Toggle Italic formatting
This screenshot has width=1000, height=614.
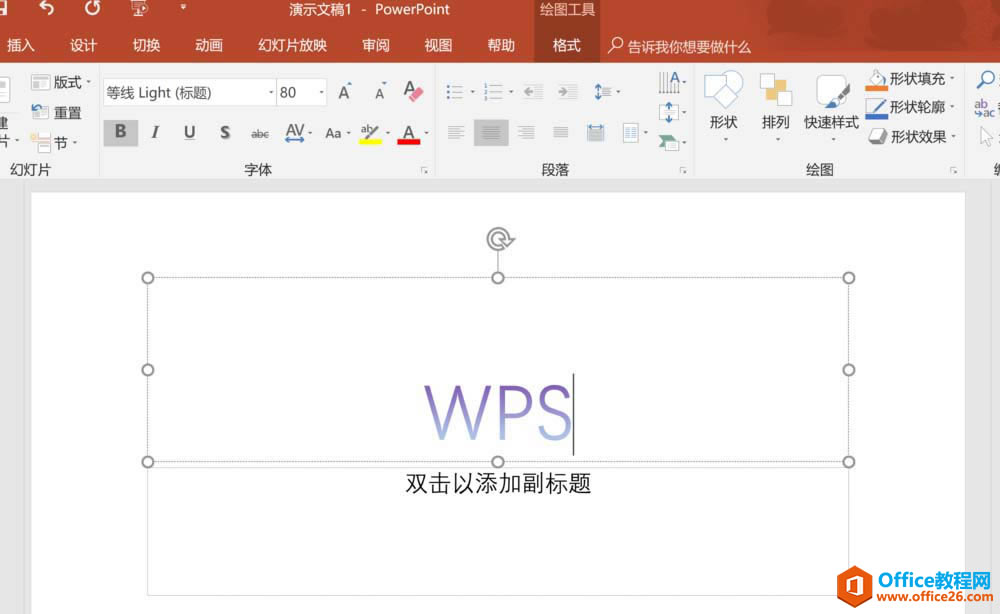(x=155, y=132)
